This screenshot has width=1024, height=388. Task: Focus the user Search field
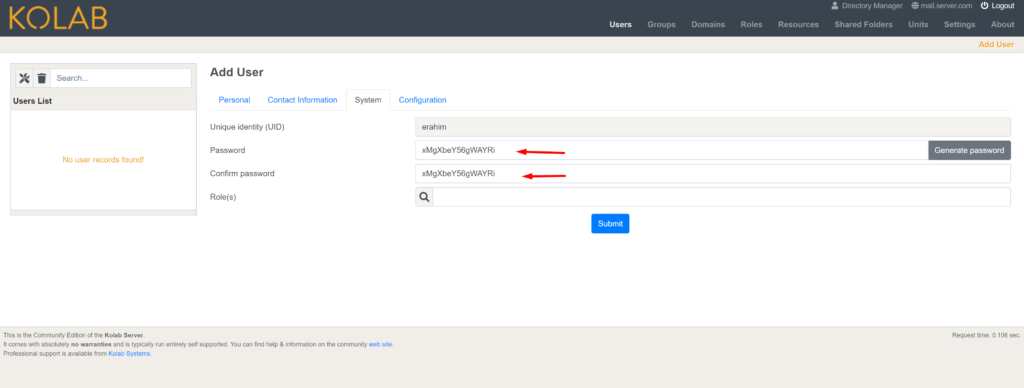tap(121, 78)
